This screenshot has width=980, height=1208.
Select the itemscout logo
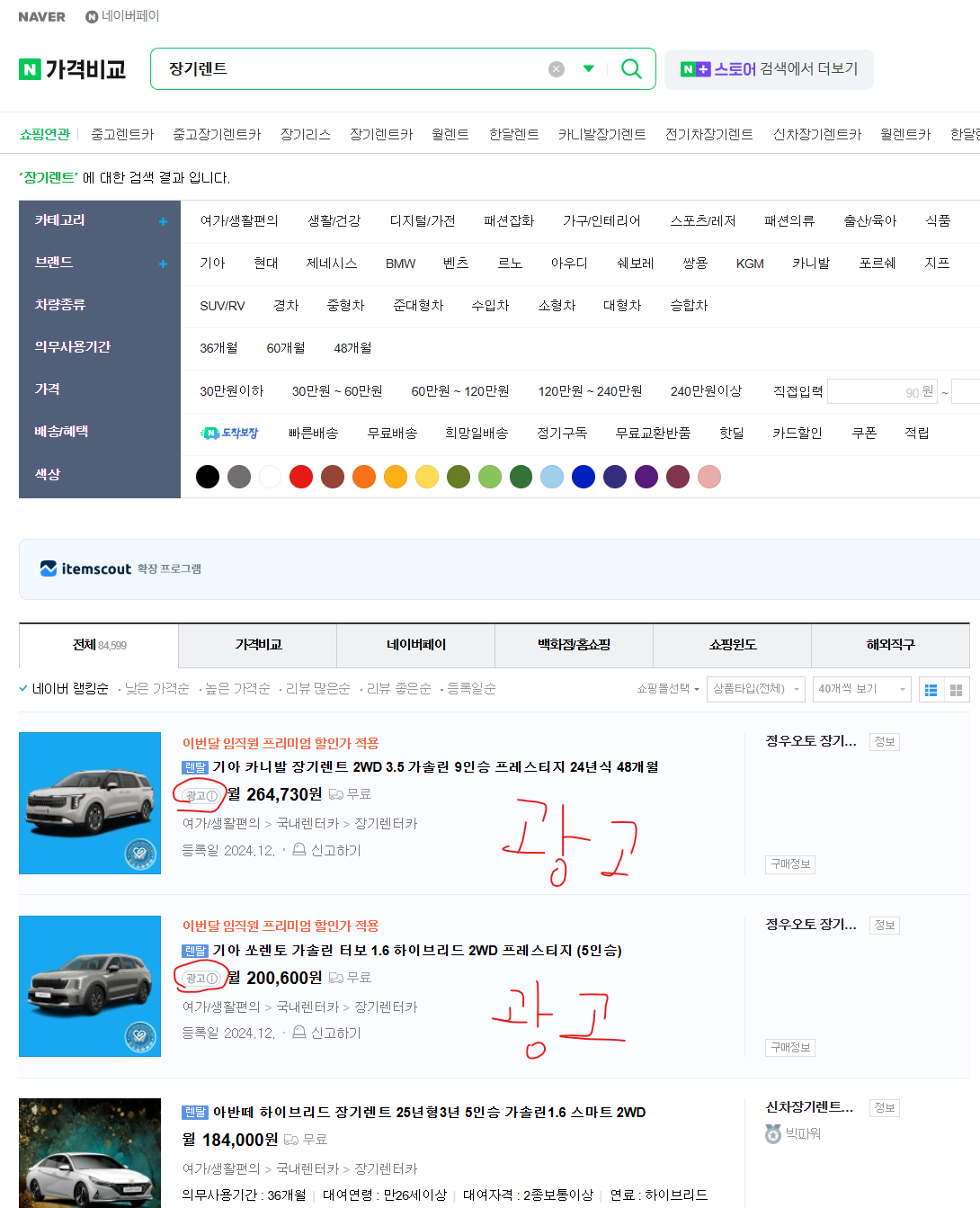(x=85, y=568)
